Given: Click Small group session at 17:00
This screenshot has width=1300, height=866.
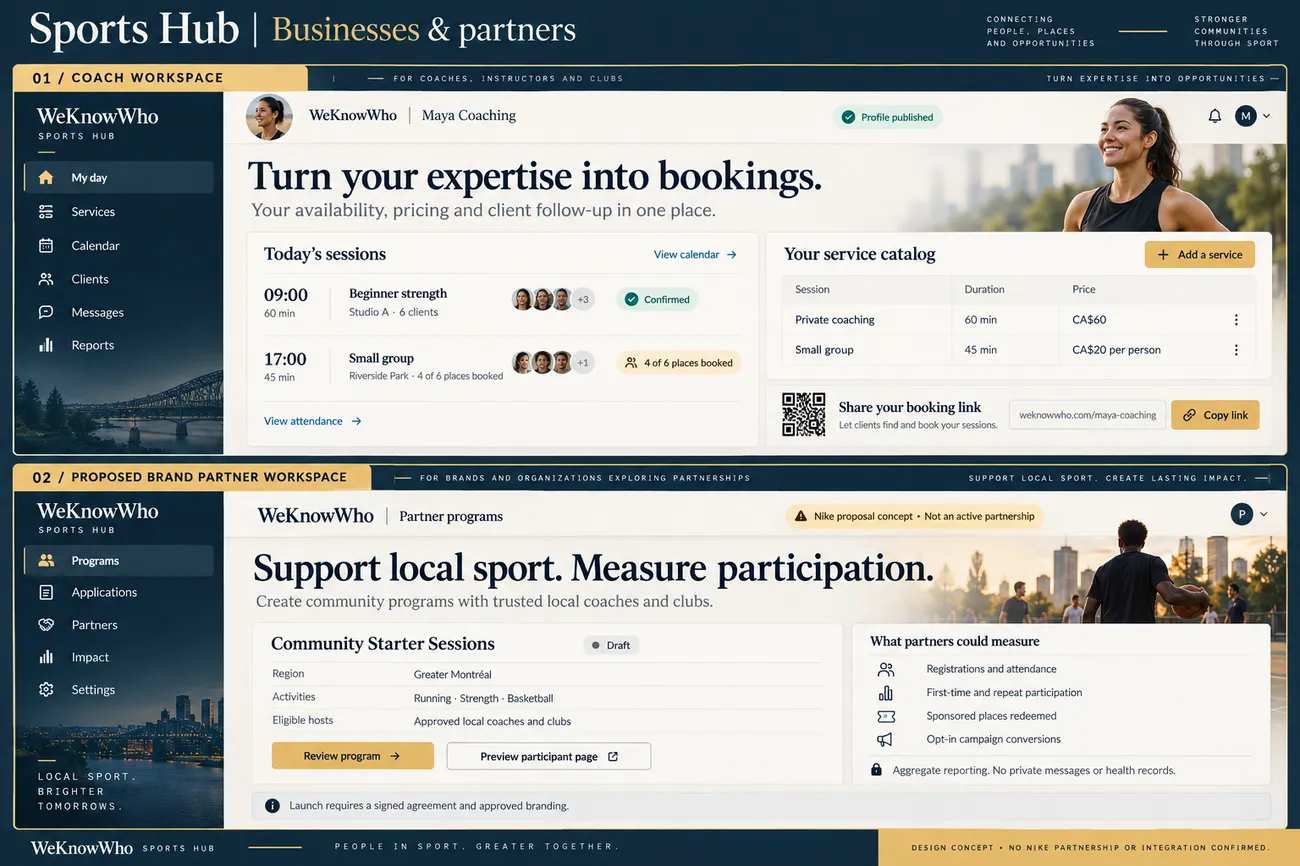Looking at the screenshot, I should 381,358.
